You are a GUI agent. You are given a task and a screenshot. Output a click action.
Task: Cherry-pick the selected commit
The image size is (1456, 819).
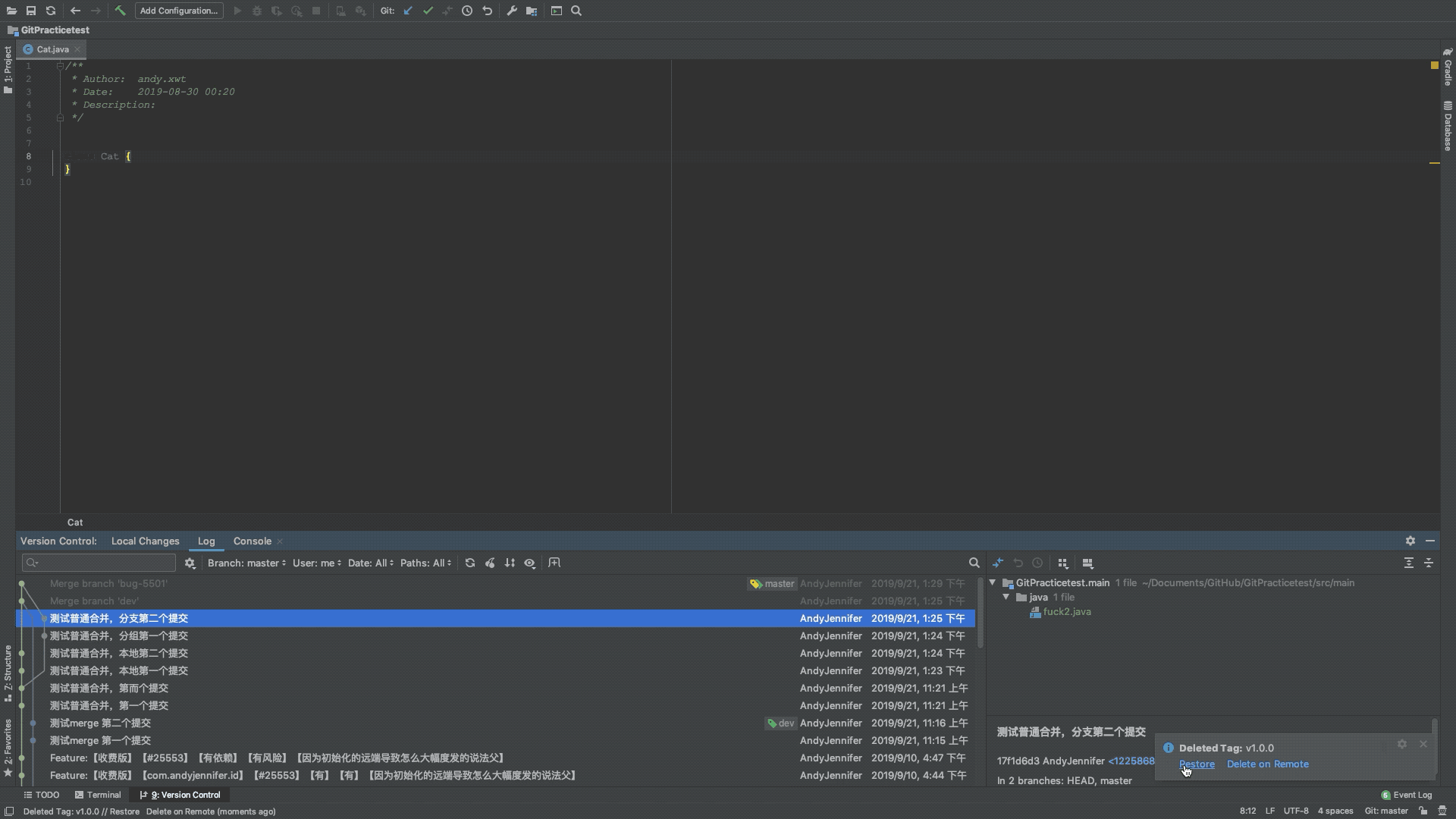(x=490, y=563)
